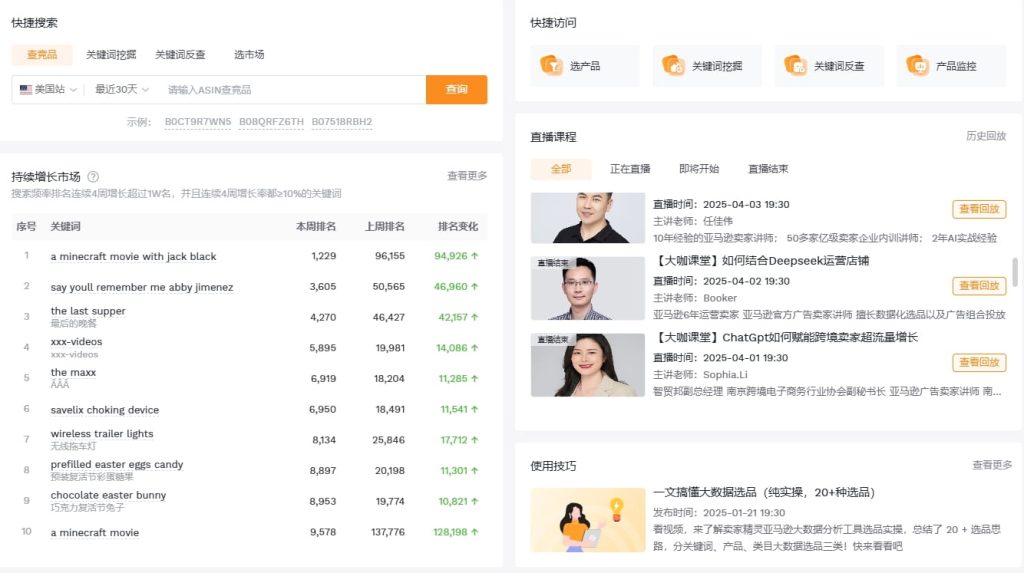Click the 排名变化 column header
The width and height of the screenshot is (1024, 573).
click(x=458, y=226)
